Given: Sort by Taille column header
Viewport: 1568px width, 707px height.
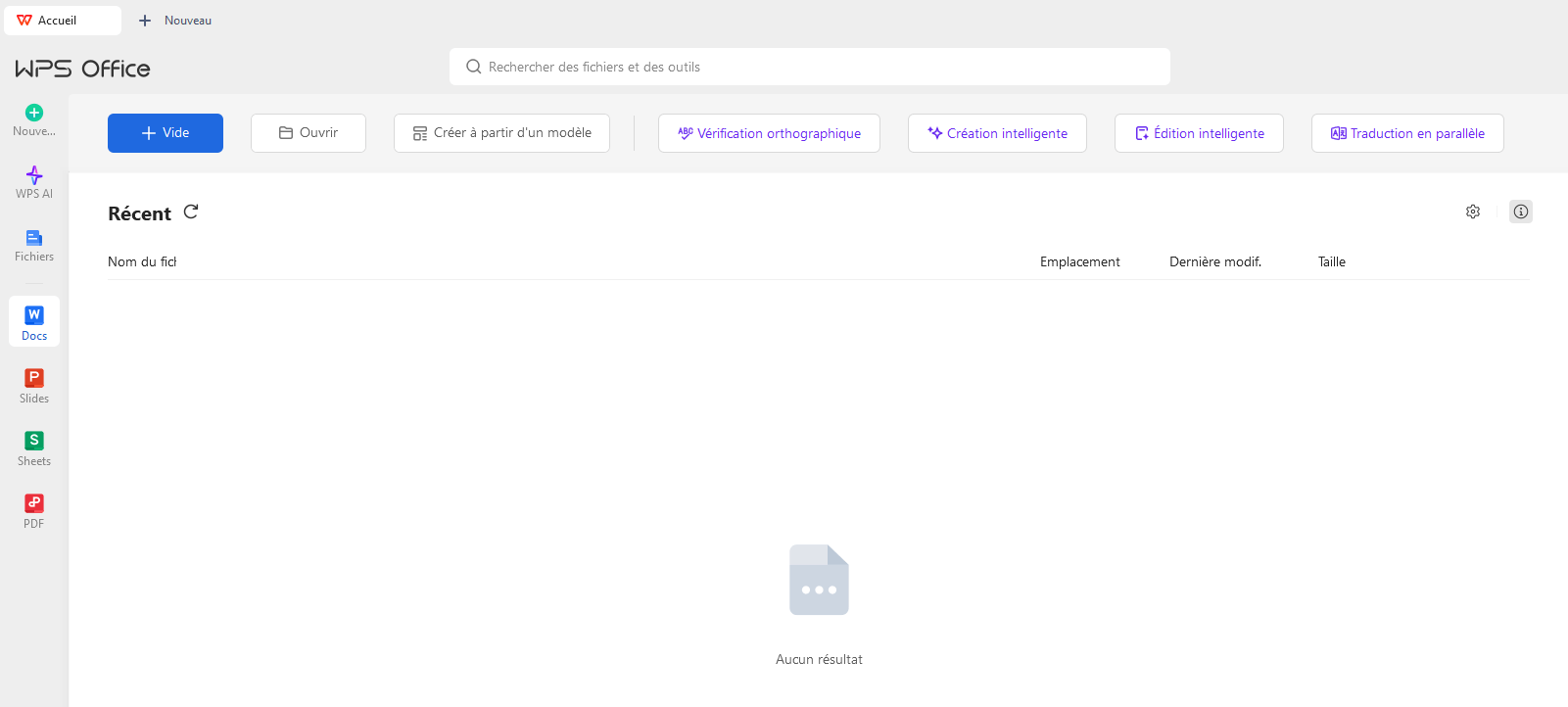Looking at the screenshot, I should coord(1332,261).
